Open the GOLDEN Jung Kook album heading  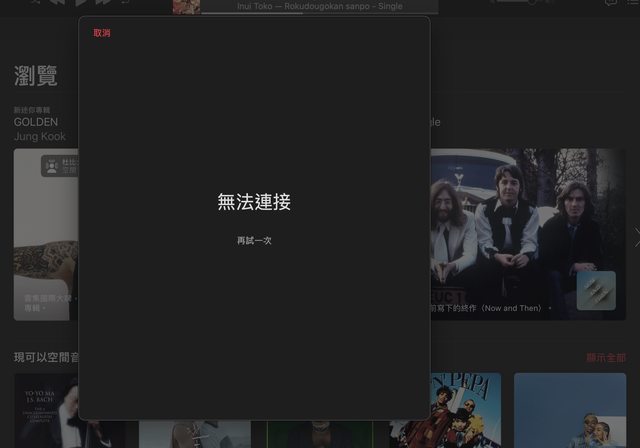(x=36, y=122)
